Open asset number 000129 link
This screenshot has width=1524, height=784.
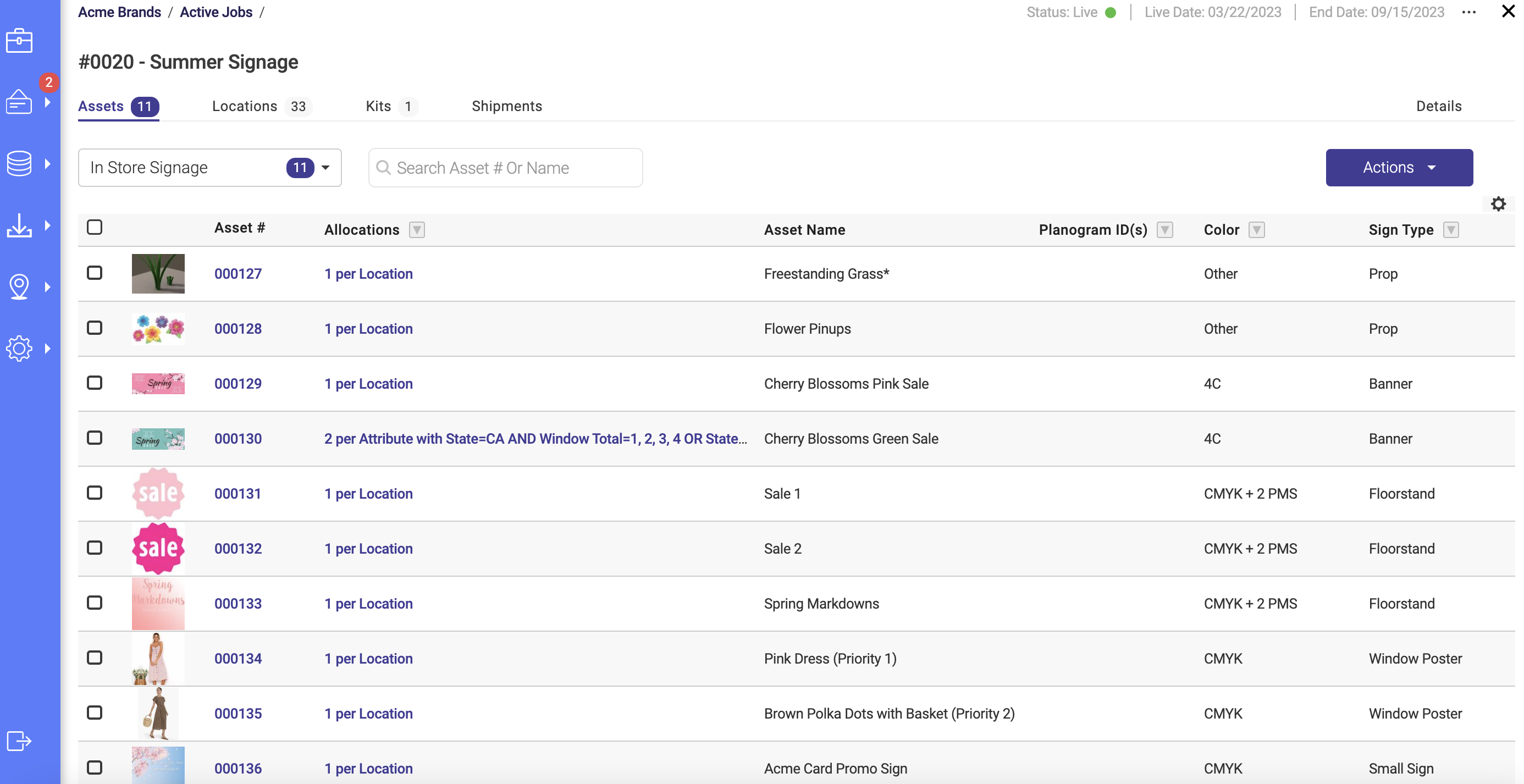(x=238, y=383)
